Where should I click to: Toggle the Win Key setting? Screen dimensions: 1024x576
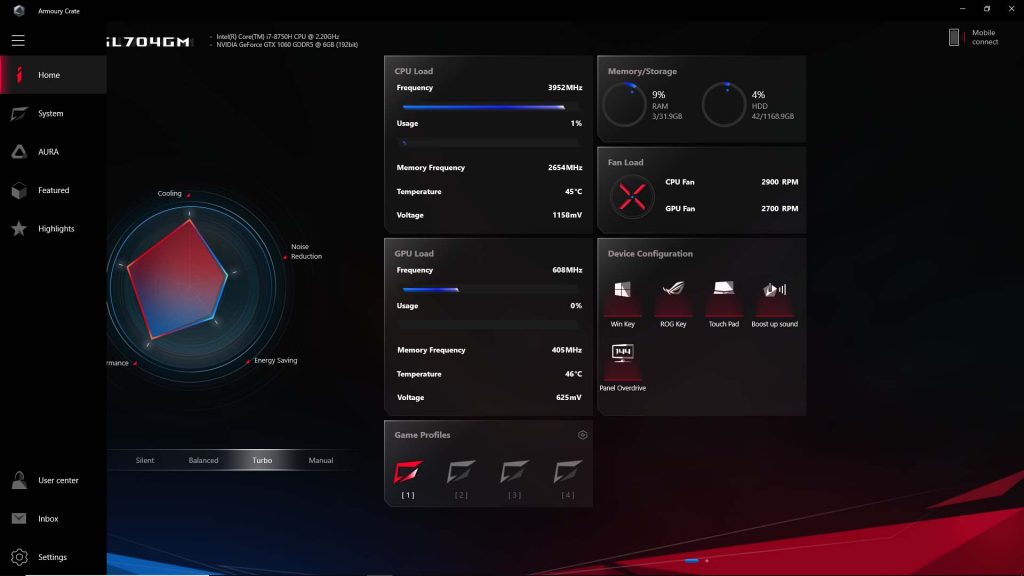tap(622, 303)
